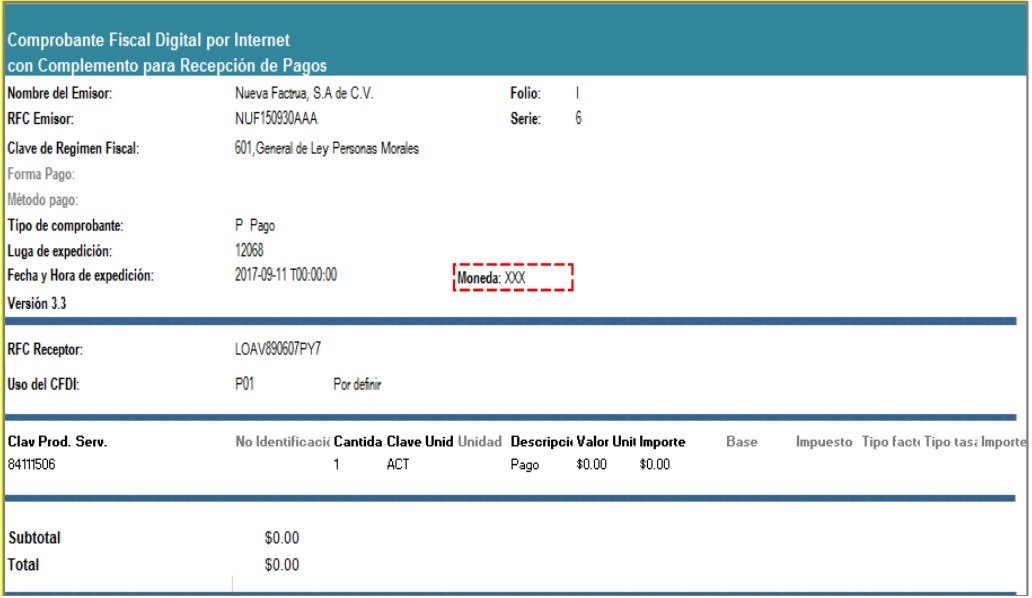Image resolution: width=1032 pixels, height=598 pixels.
Task: Select the Subtotal amount $0.00
Action: point(282,538)
